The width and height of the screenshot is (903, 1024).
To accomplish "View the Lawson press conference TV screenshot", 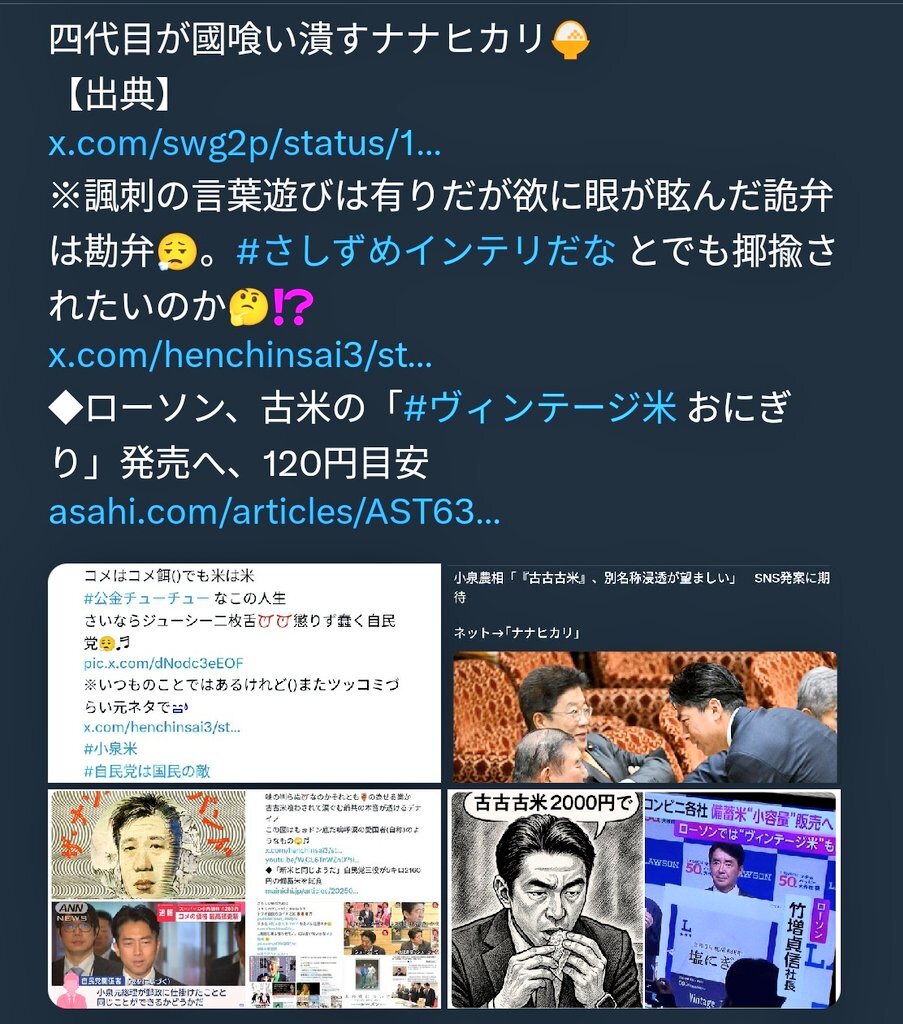I will [740, 899].
